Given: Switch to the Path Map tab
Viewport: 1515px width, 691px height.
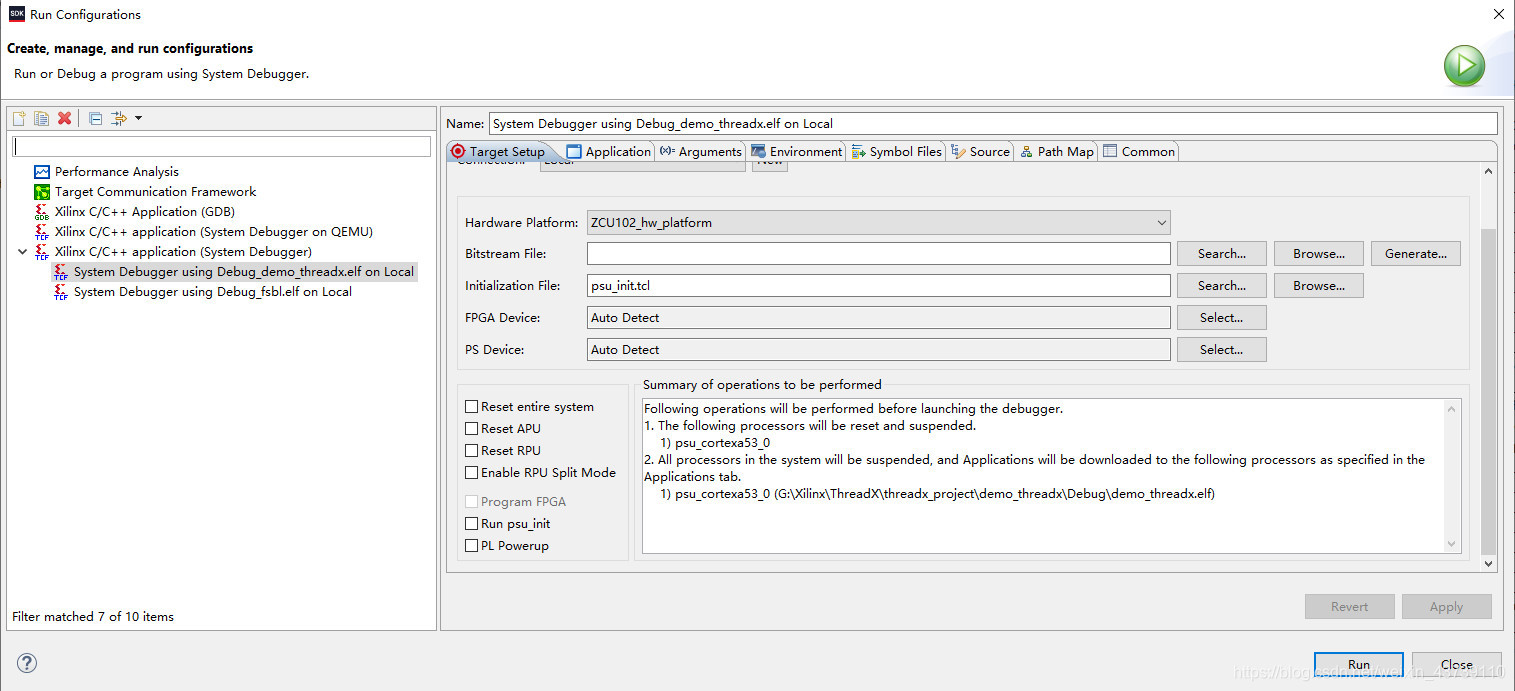Looking at the screenshot, I should point(1057,152).
